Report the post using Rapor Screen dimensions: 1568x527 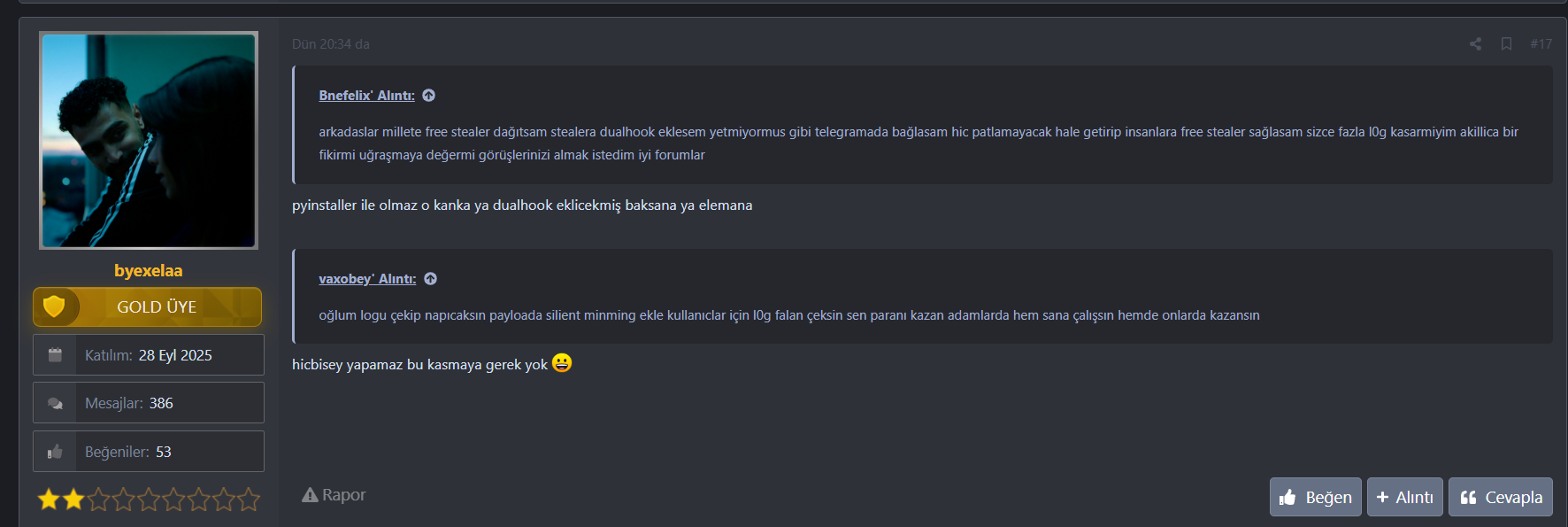click(x=334, y=495)
